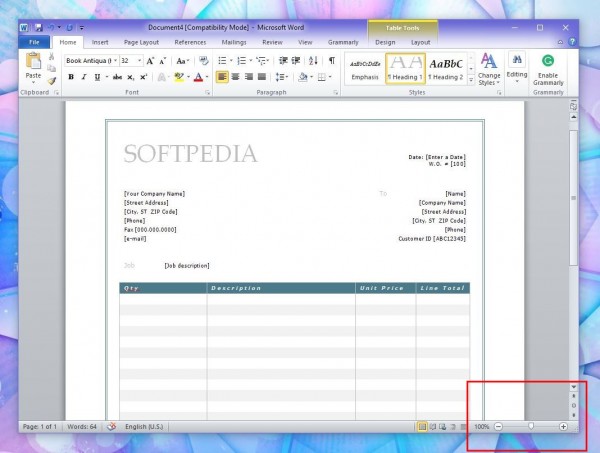Toggle Strikethrough formatting

tap(117, 77)
